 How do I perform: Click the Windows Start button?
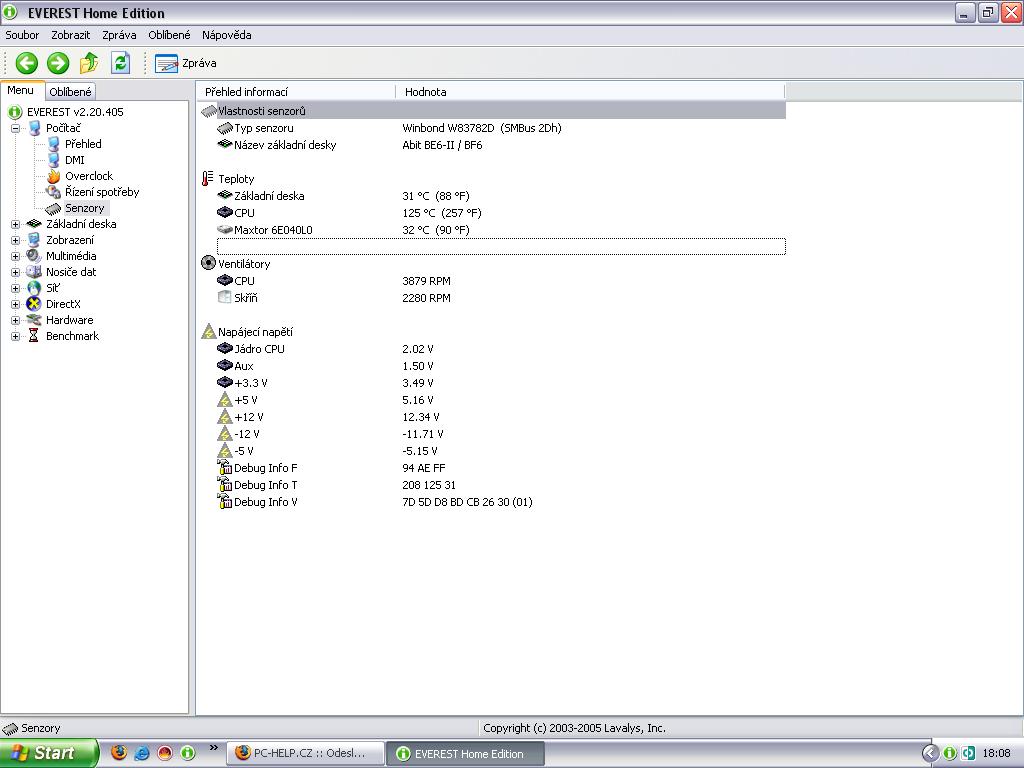[48, 753]
